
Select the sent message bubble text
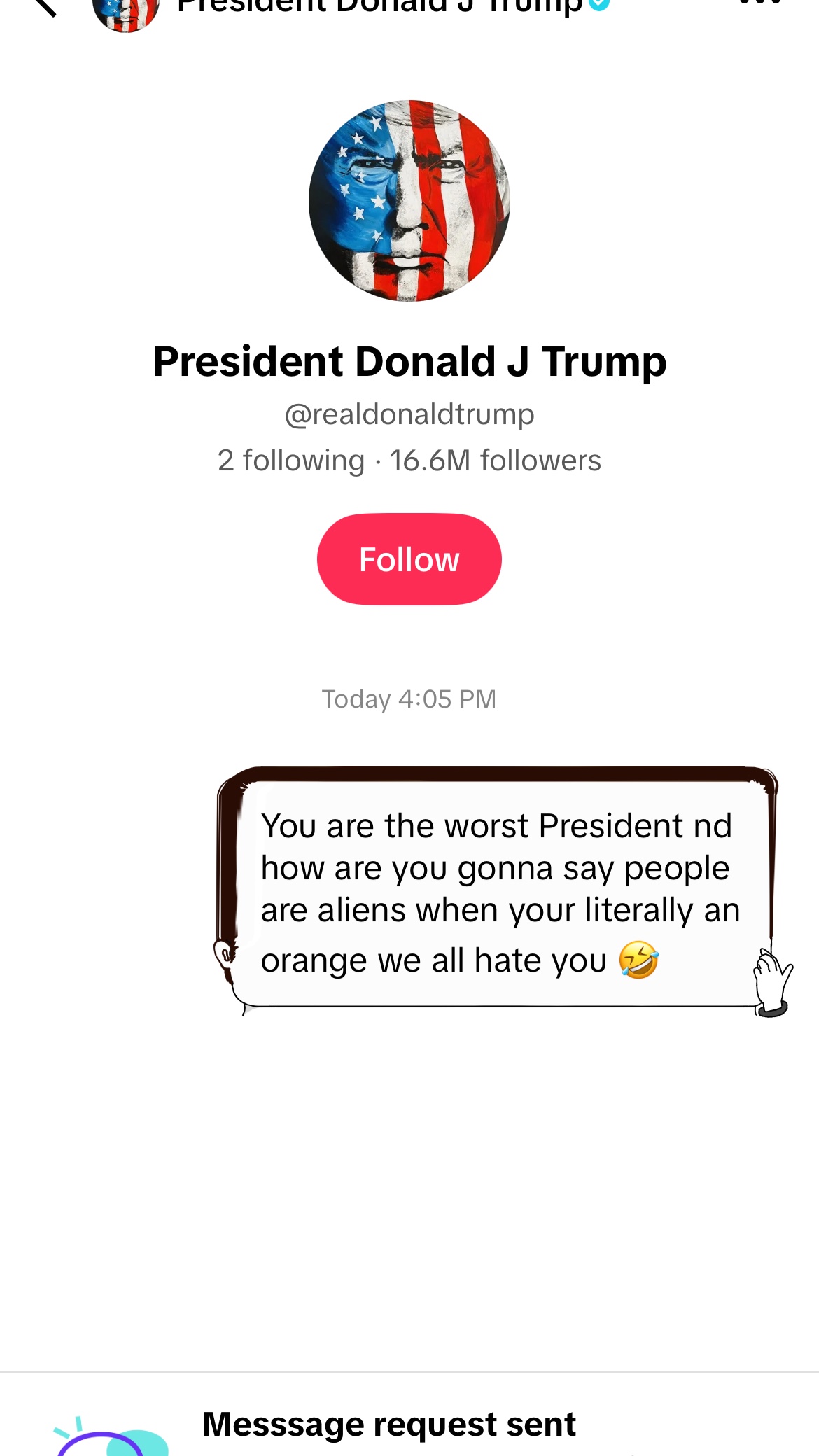500,893
